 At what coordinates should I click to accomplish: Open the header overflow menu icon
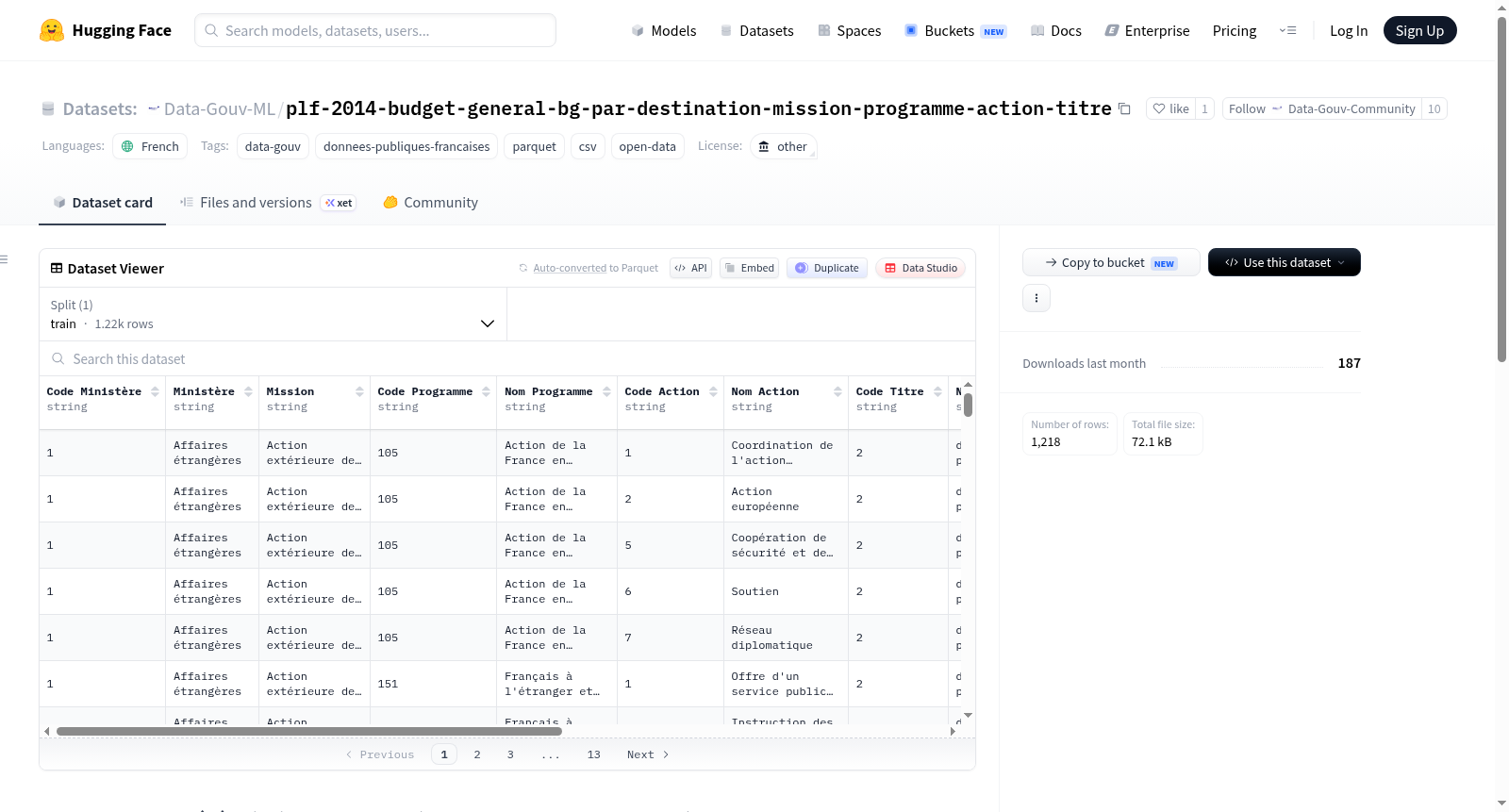pos(1287,30)
